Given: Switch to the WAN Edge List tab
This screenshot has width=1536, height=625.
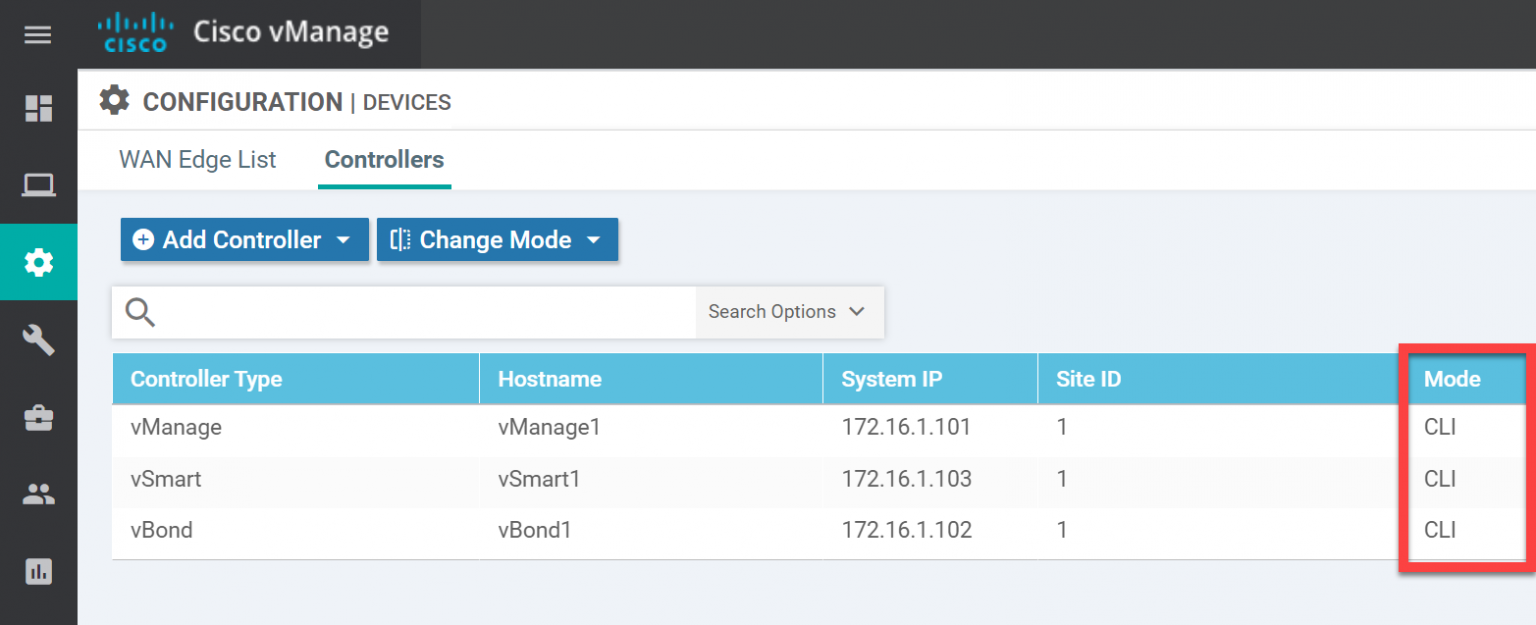Looking at the screenshot, I should pyautogui.click(x=197, y=160).
